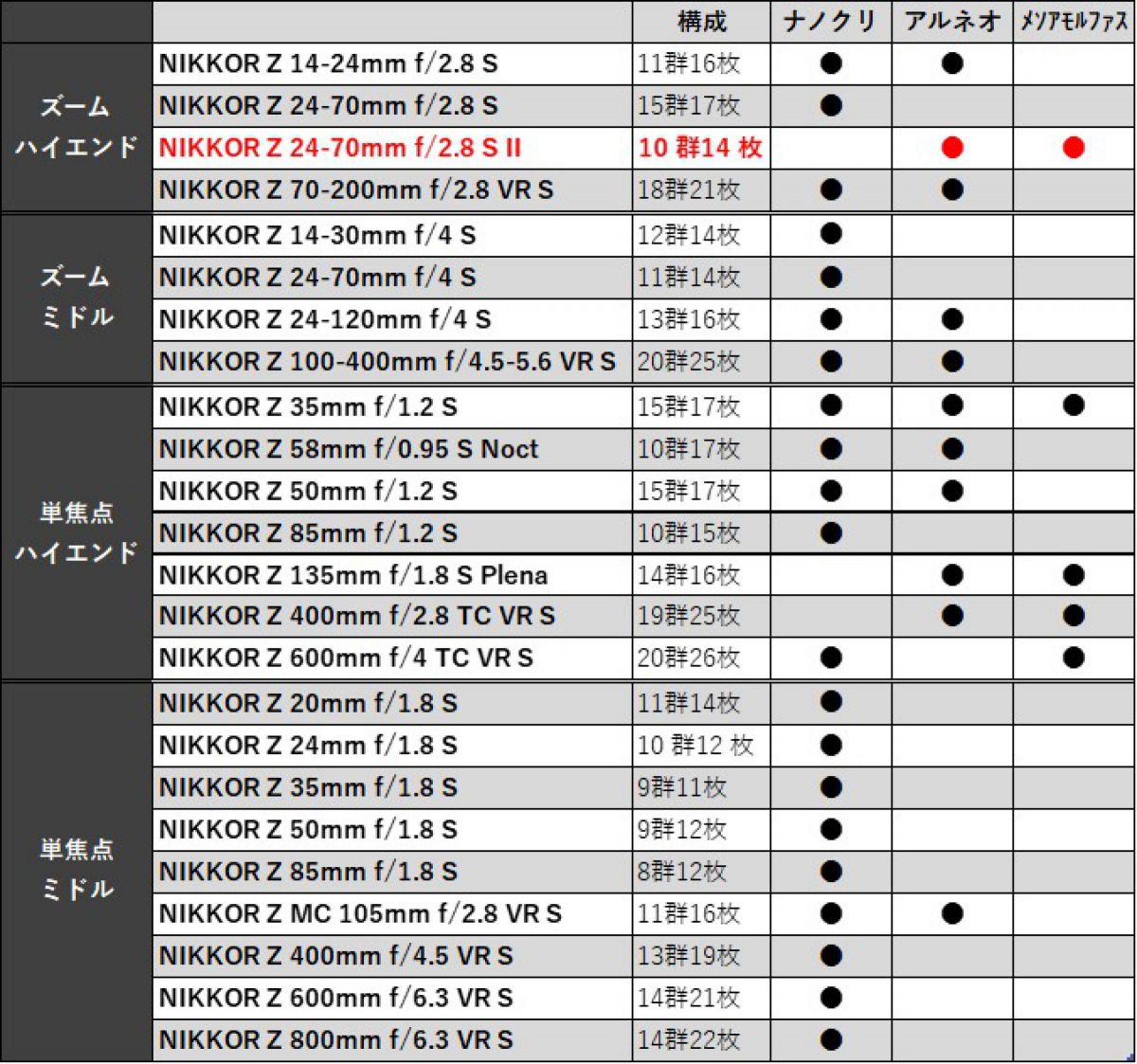Click the メソアモルファス dot for 35mm f/1.2 S
1137x1064 pixels.
[x=1074, y=406]
